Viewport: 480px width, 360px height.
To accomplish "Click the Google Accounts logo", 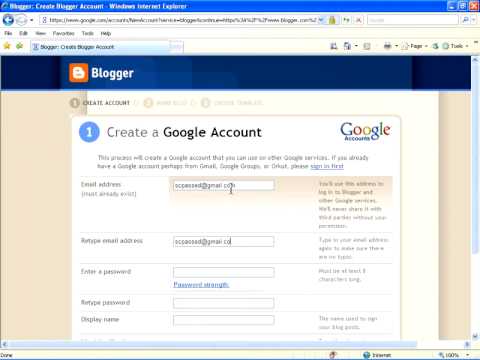I will coord(365,131).
